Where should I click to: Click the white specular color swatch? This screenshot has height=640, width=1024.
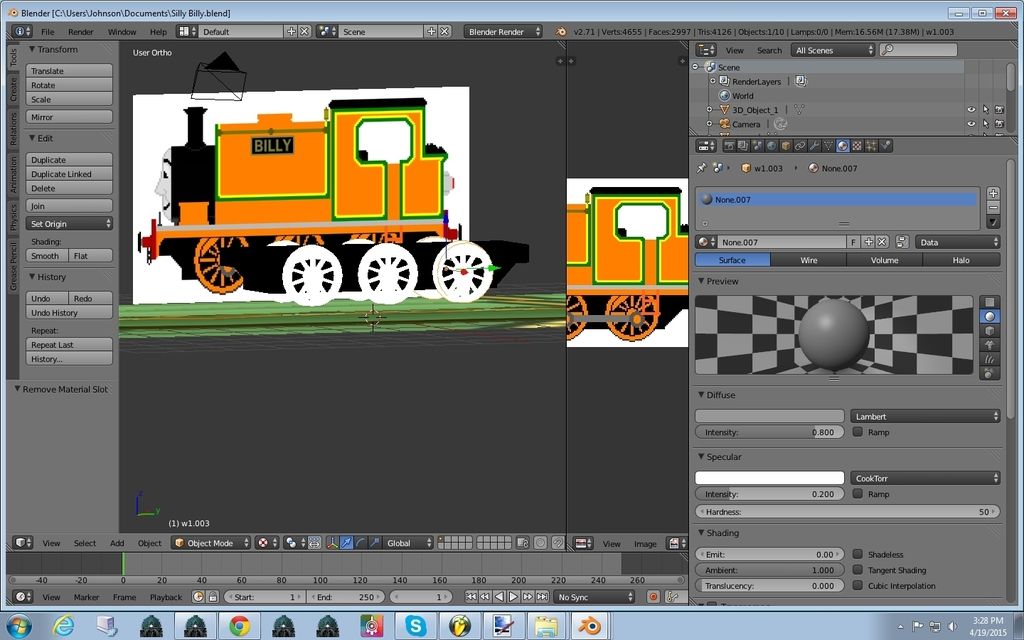769,478
